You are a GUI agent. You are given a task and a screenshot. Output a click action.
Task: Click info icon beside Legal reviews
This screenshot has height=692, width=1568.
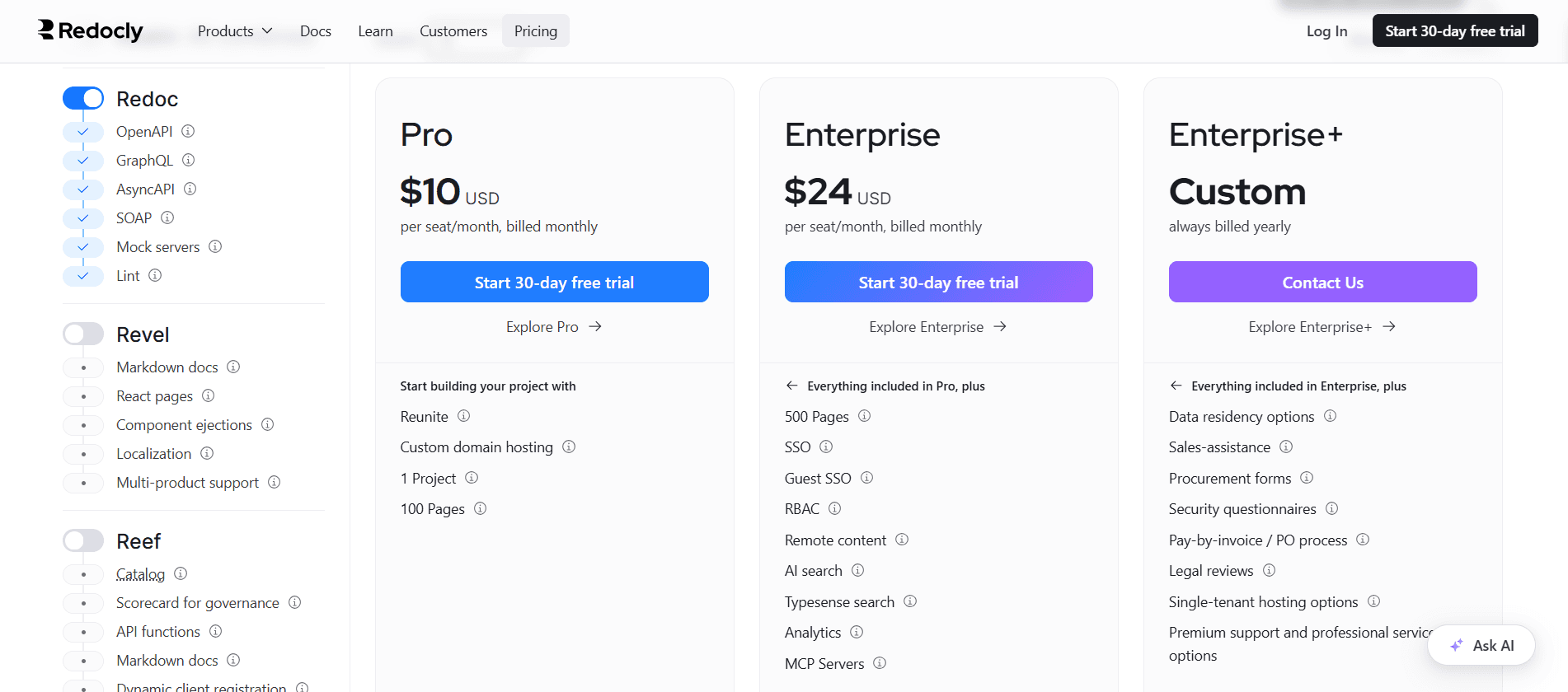click(1270, 570)
